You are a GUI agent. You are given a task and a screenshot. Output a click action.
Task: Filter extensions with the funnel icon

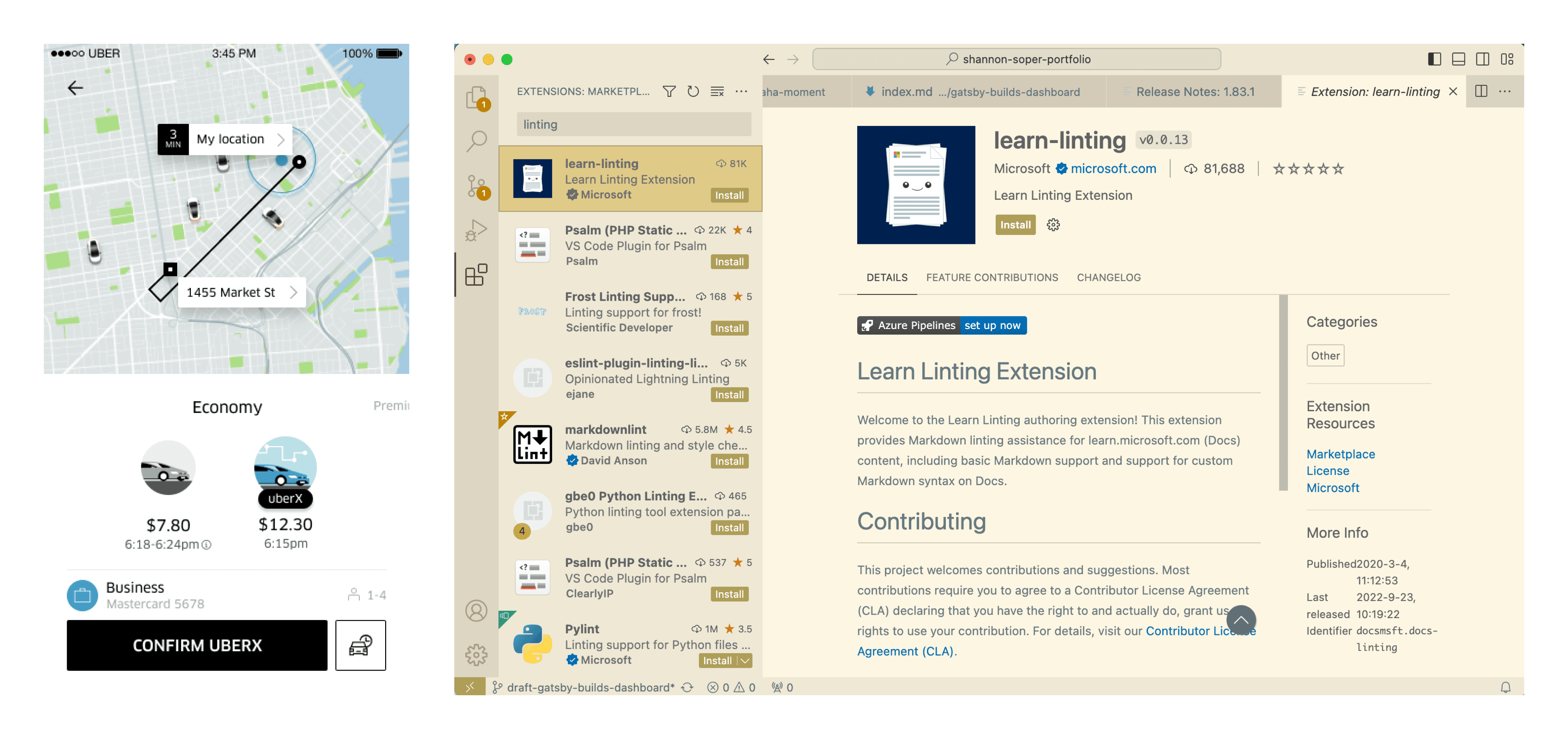click(x=669, y=91)
